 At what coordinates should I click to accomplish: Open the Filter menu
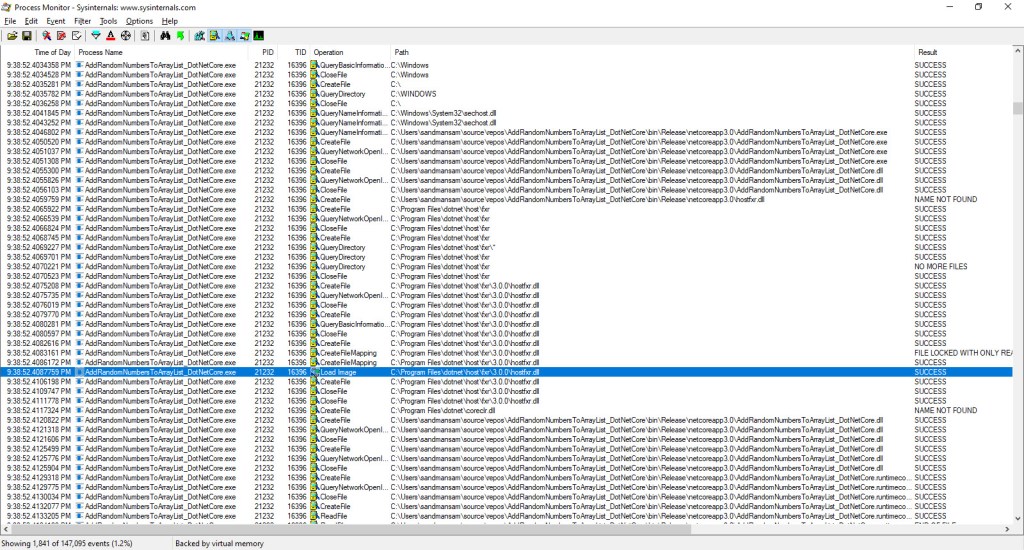coord(82,21)
